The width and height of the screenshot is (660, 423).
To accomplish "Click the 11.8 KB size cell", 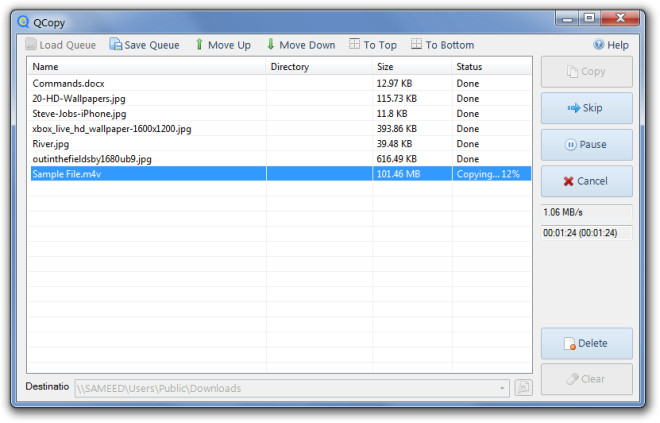I will click(412, 114).
